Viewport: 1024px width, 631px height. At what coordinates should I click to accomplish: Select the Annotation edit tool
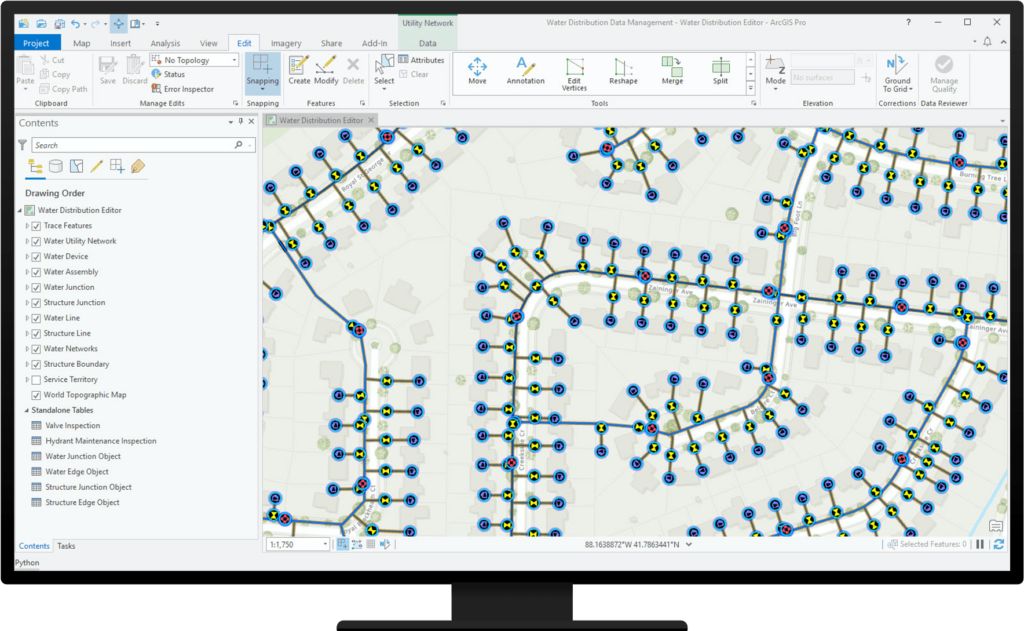525,71
